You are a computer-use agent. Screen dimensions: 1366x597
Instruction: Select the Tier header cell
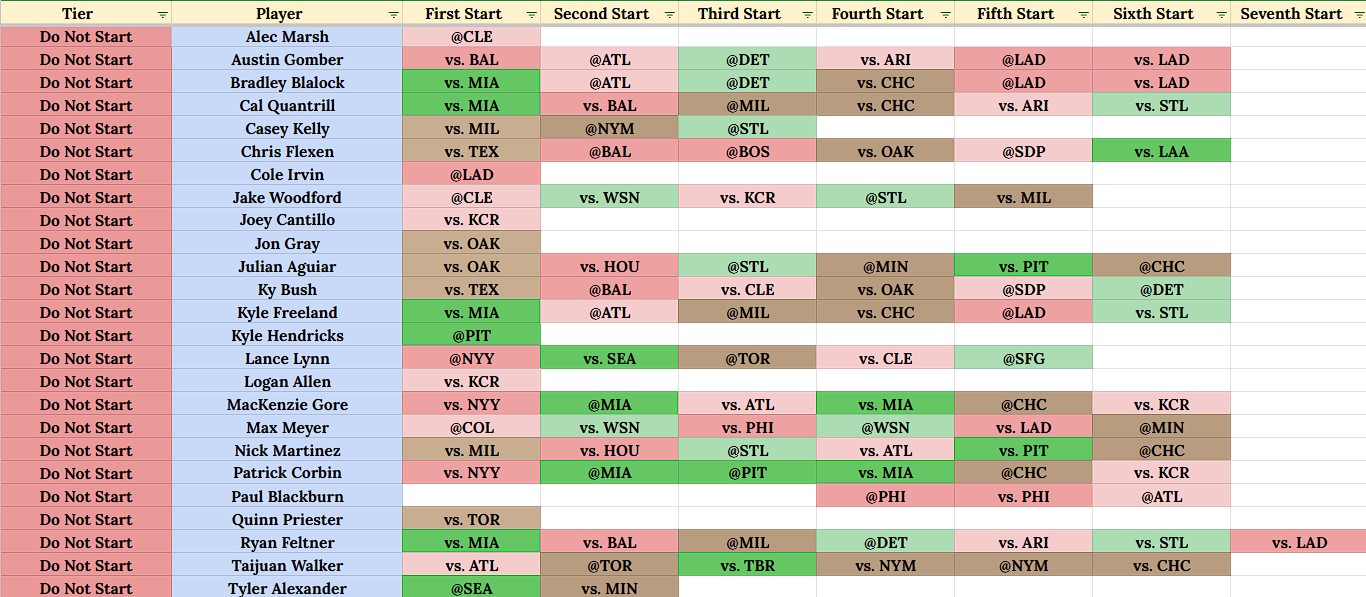pos(86,14)
